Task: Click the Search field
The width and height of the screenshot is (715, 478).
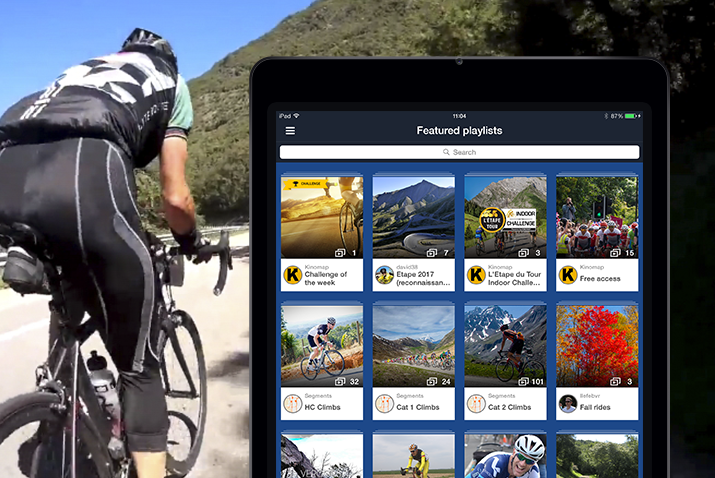Action: tap(459, 152)
